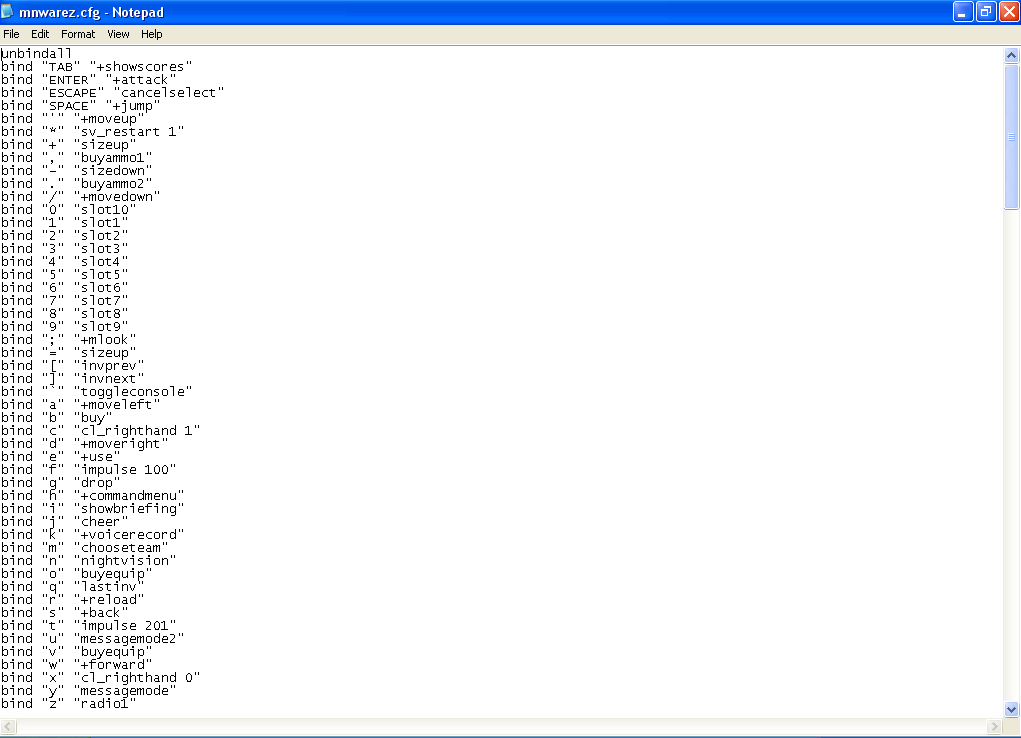The height and width of the screenshot is (738, 1021).
Task: Click the text '+forward'
Action: tap(113, 666)
